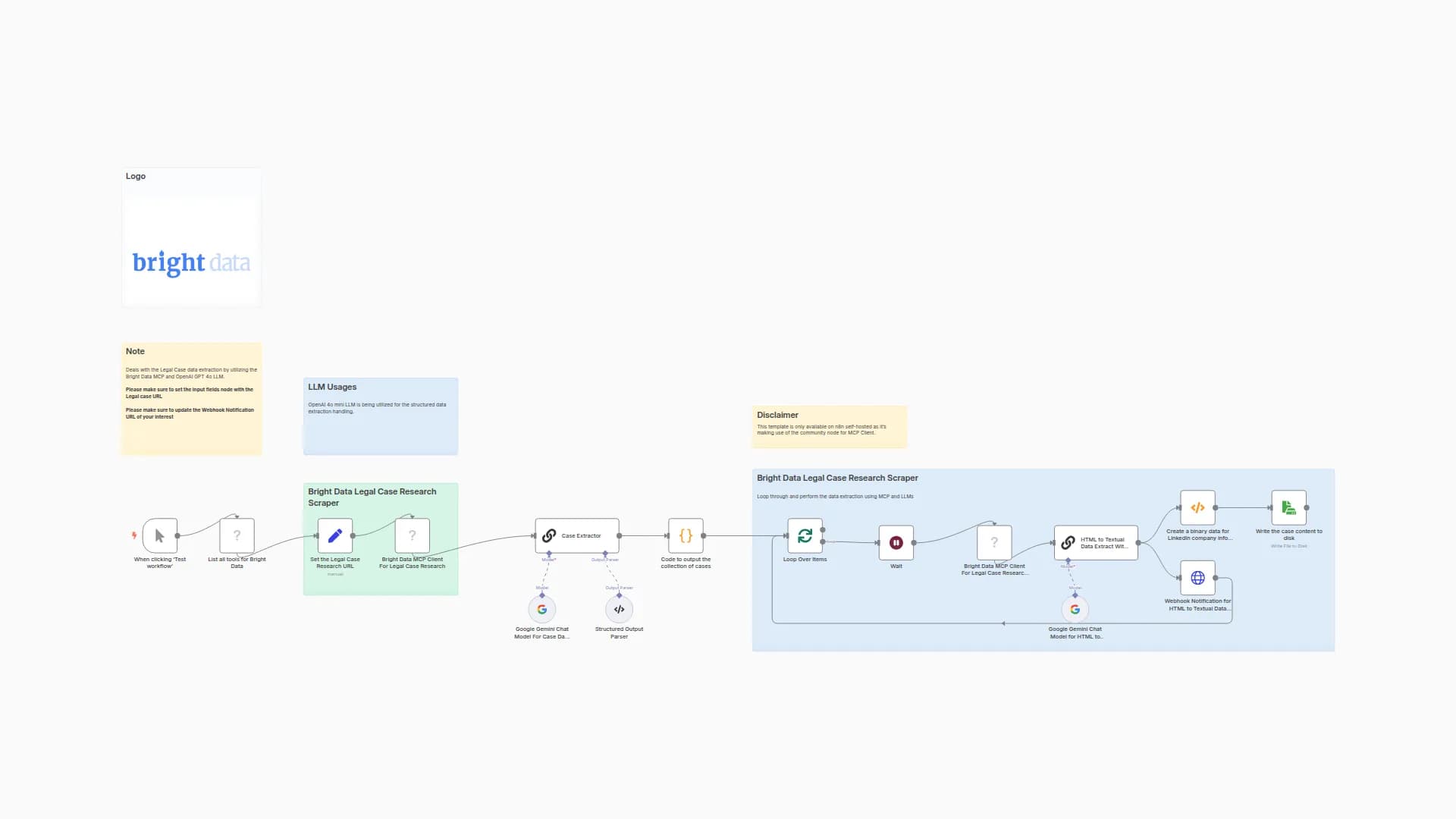Click the Create a binary data code node

(1197, 507)
